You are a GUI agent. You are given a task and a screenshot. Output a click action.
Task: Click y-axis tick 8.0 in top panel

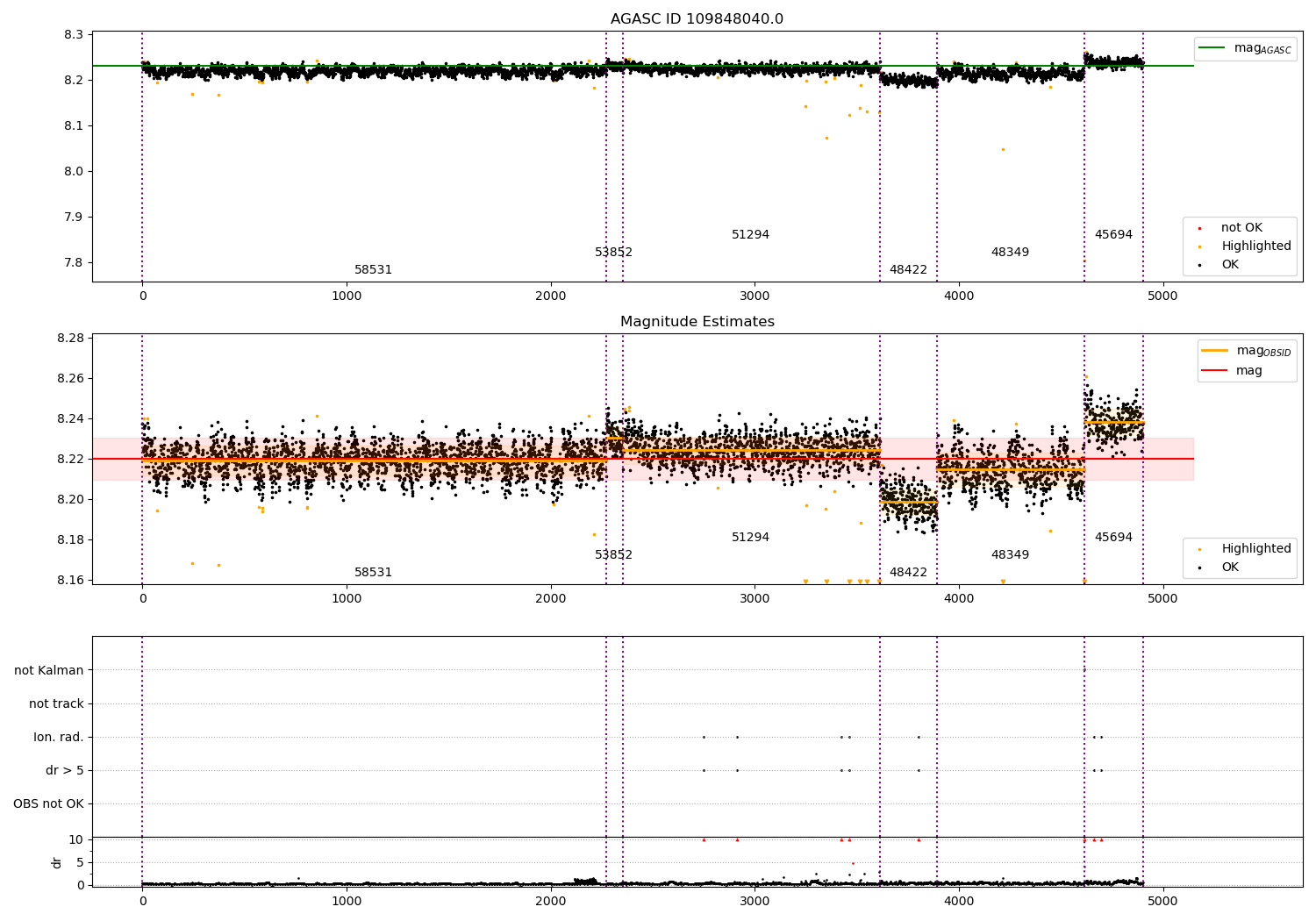click(74, 172)
